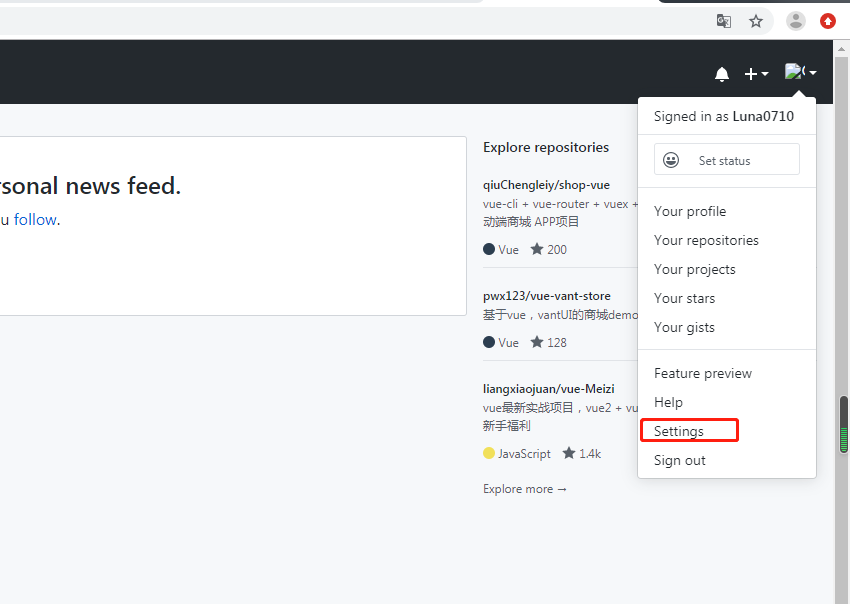Image resolution: width=850 pixels, height=604 pixels.
Task: Click star count 128 for vue-vant-store
Action: (x=549, y=343)
